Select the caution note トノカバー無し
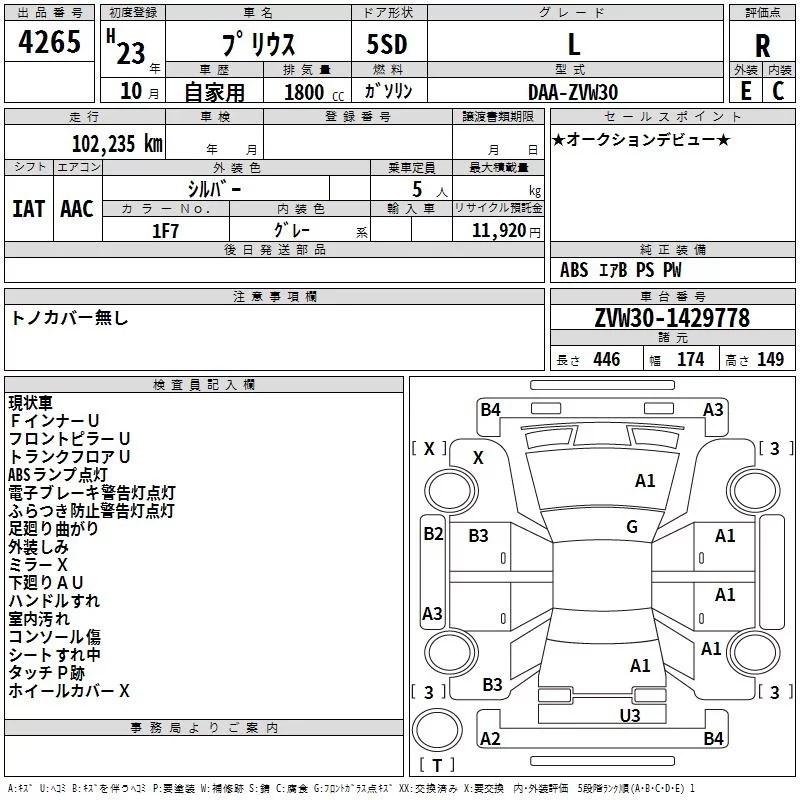 pyautogui.click(x=69, y=318)
